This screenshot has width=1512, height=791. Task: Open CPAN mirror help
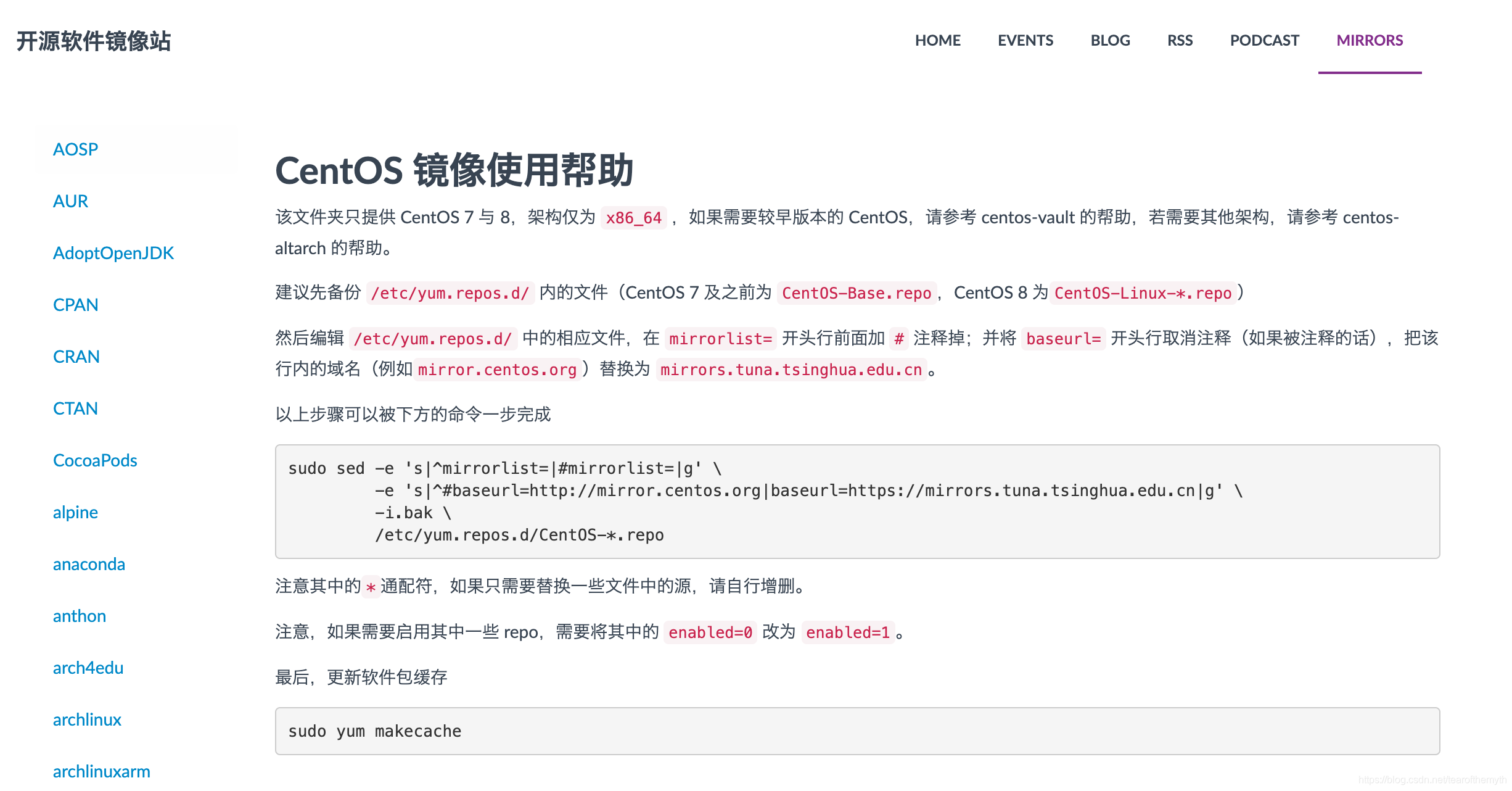(x=75, y=305)
